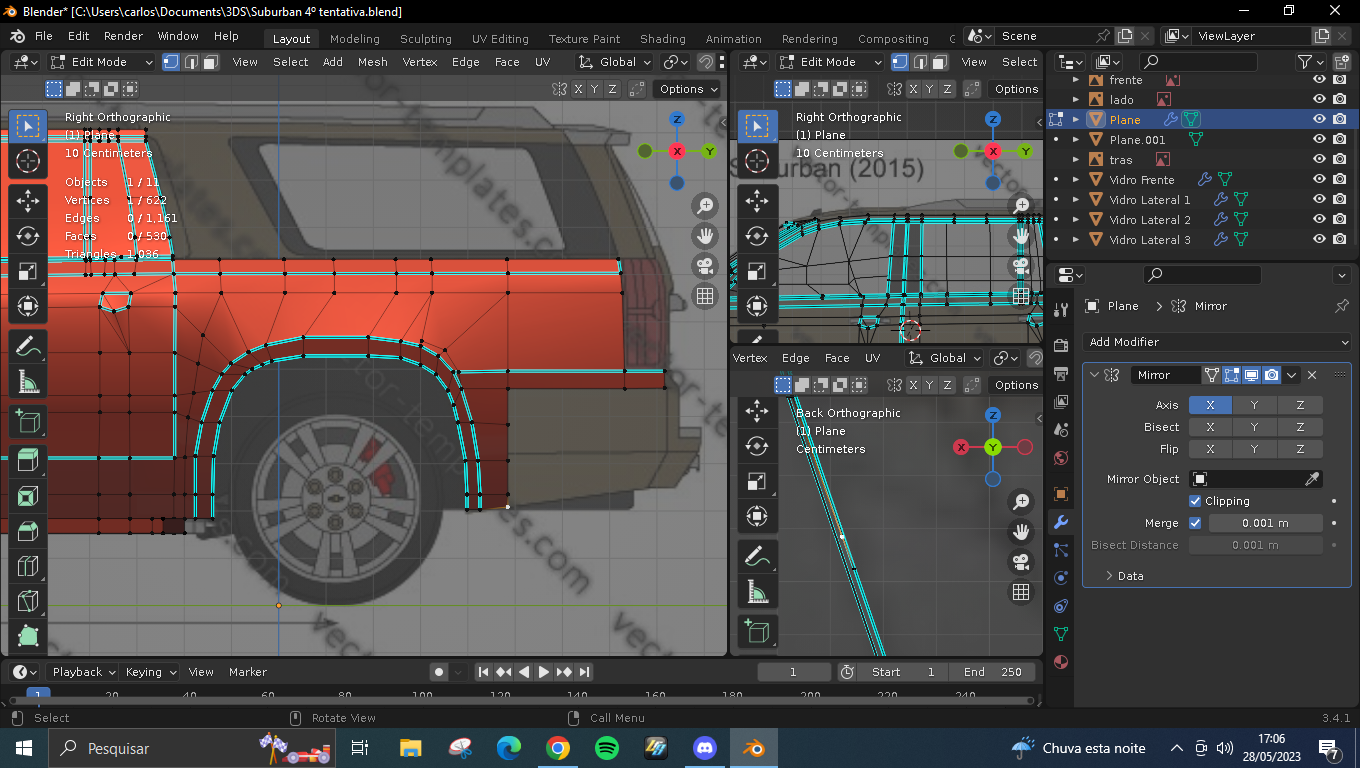Toggle camera view in main viewport
This screenshot has height=768, width=1360.
pyautogui.click(x=705, y=266)
